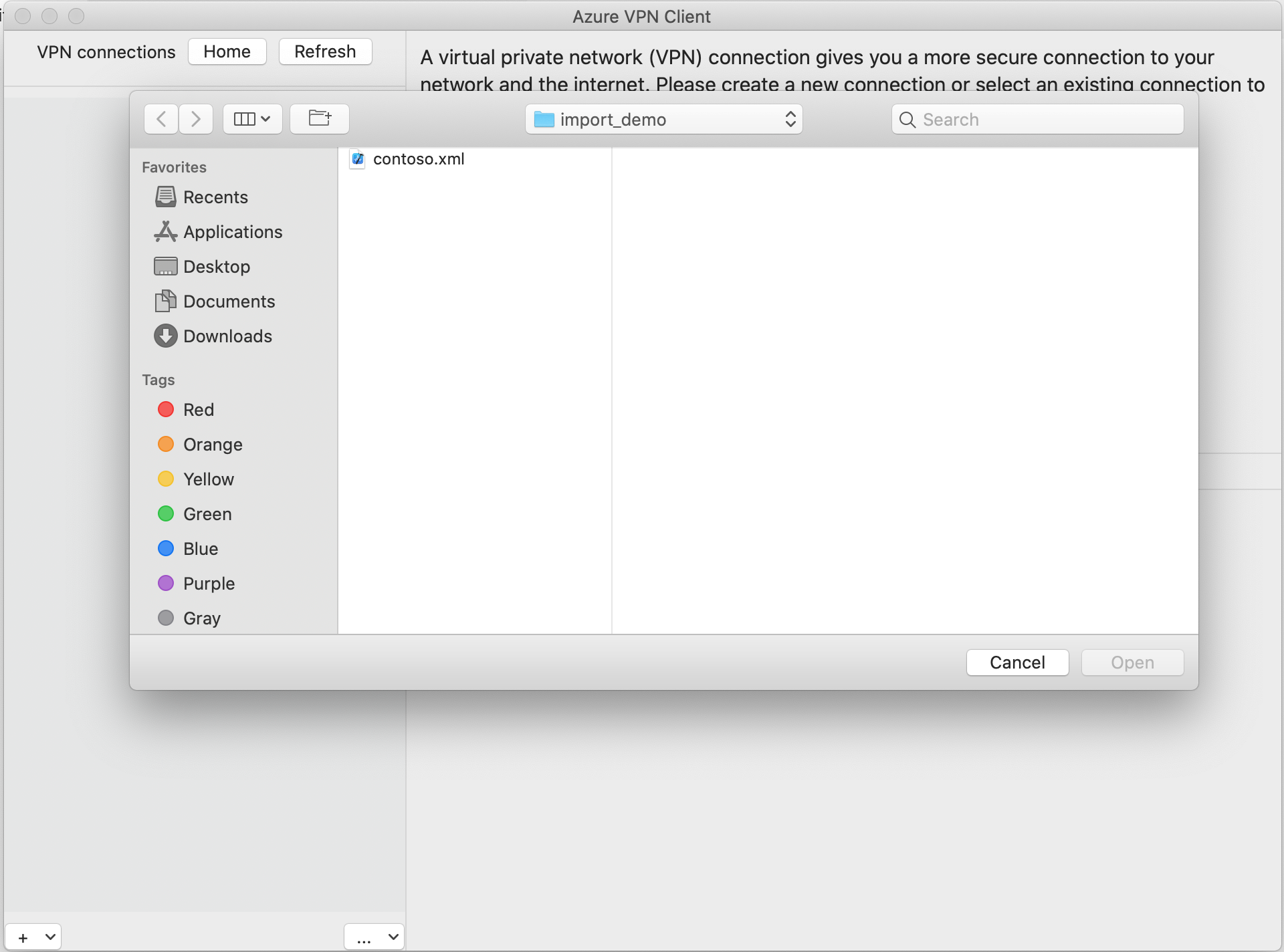Image resolution: width=1284 pixels, height=952 pixels.
Task: Select the contoso.xml file icon
Action: pos(358,158)
